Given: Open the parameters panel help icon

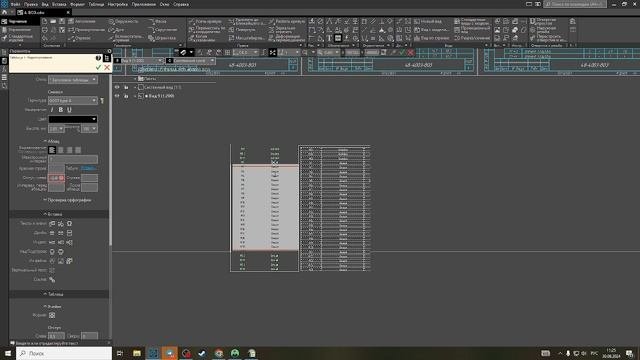Looking at the screenshot, I should pyautogui.click(x=98, y=58).
